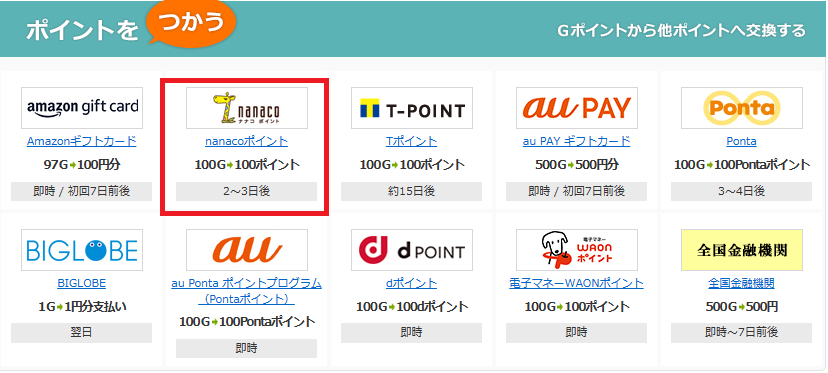Click 即時 label under au Ponta program
This screenshot has height=373, width=828.
click(247, 348)
